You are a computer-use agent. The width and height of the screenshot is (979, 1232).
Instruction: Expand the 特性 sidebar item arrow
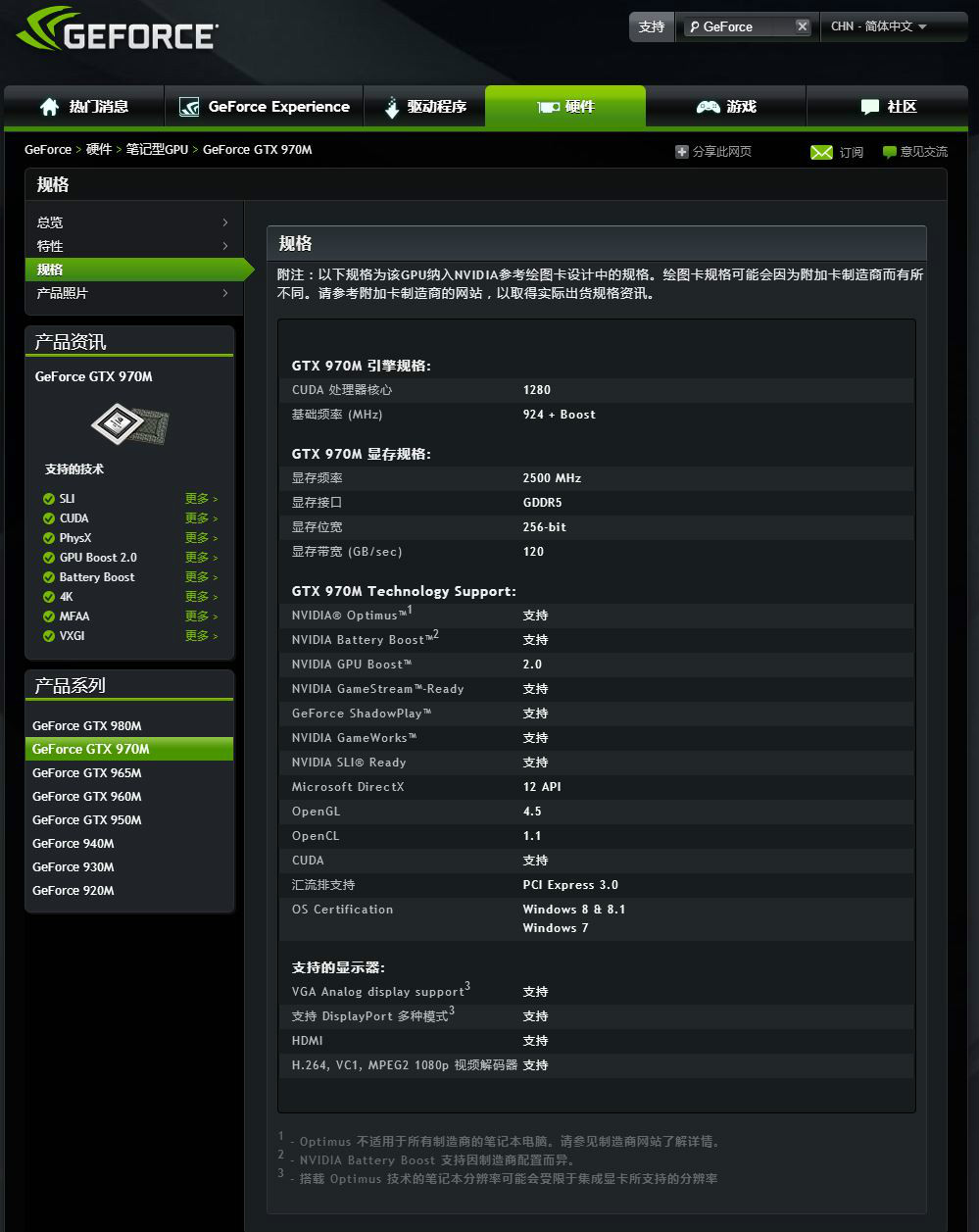(225, 246)
